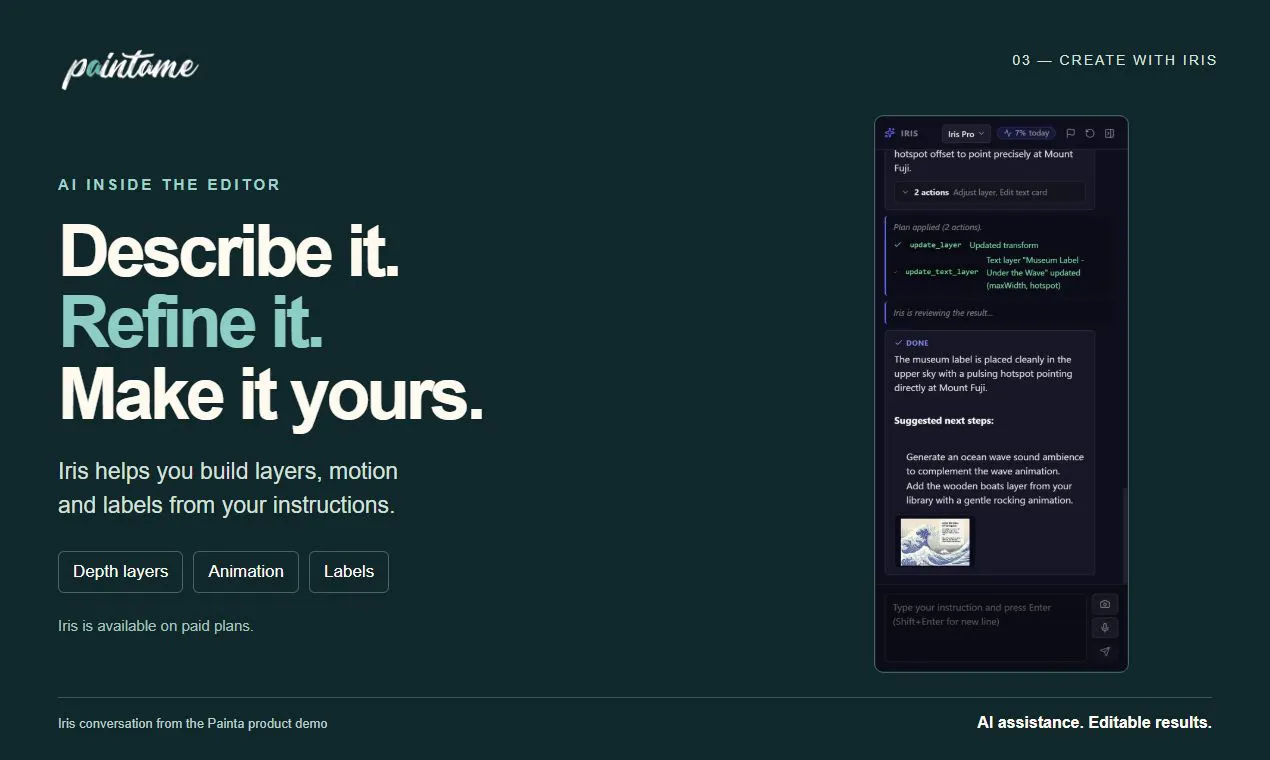Image resolution: width=1270 pixels, height=760 pixels.
Task: Click the Iris sparkle logo icon
Action: point(890,133)
